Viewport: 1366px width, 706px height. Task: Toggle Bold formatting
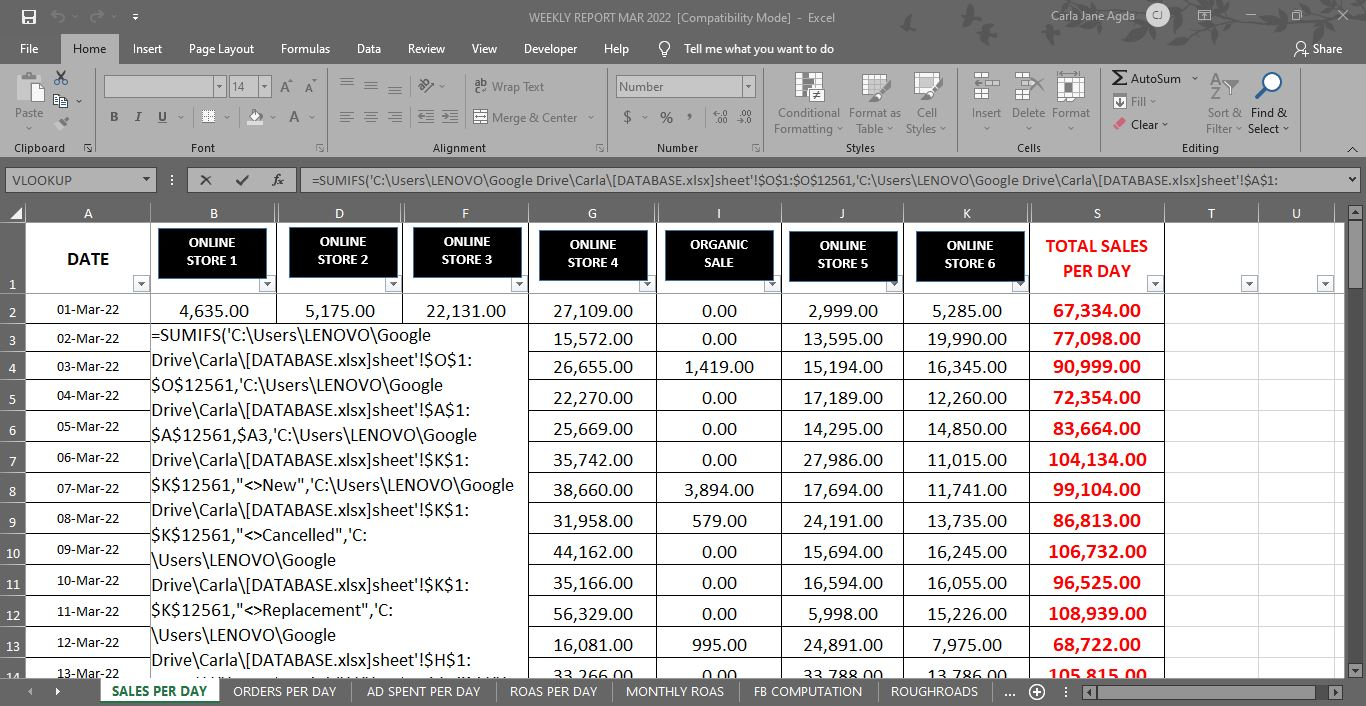click(x=114, y=117)
